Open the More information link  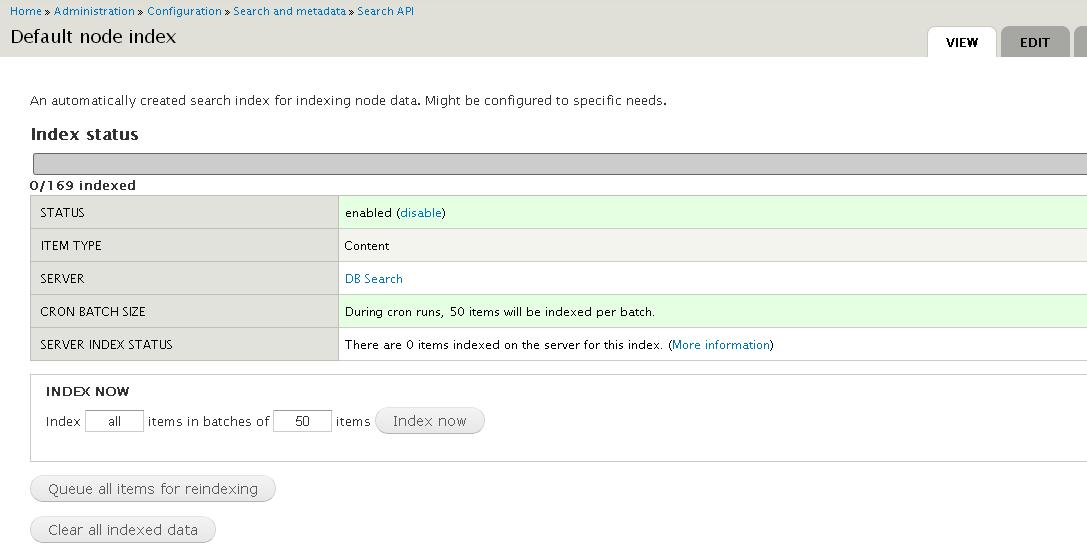pos(721,344)
